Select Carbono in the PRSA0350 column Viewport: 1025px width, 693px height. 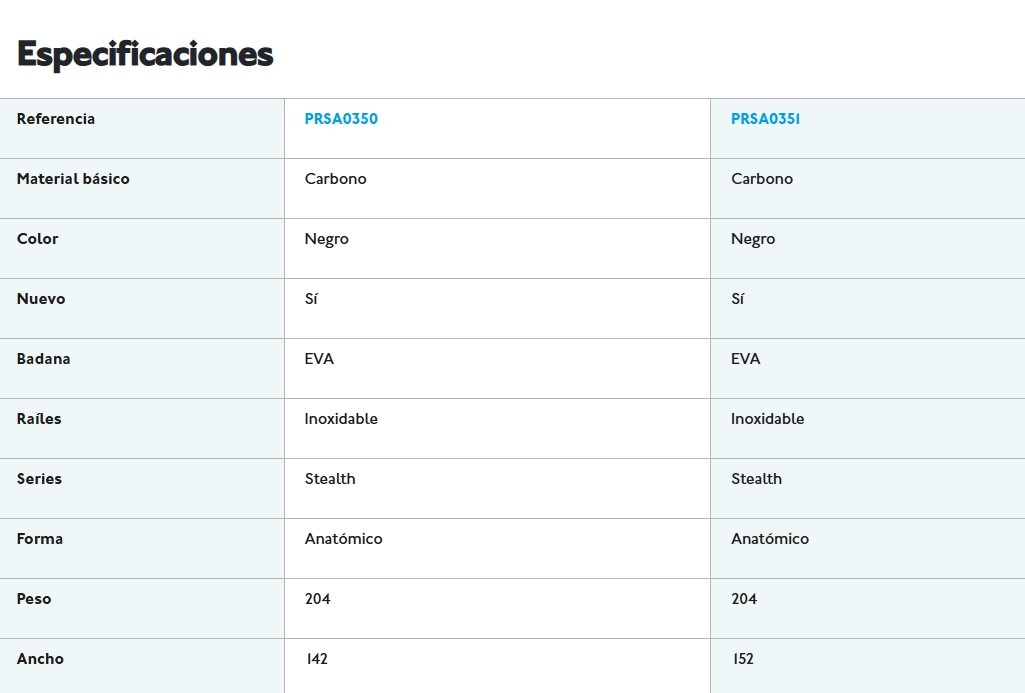336,179
